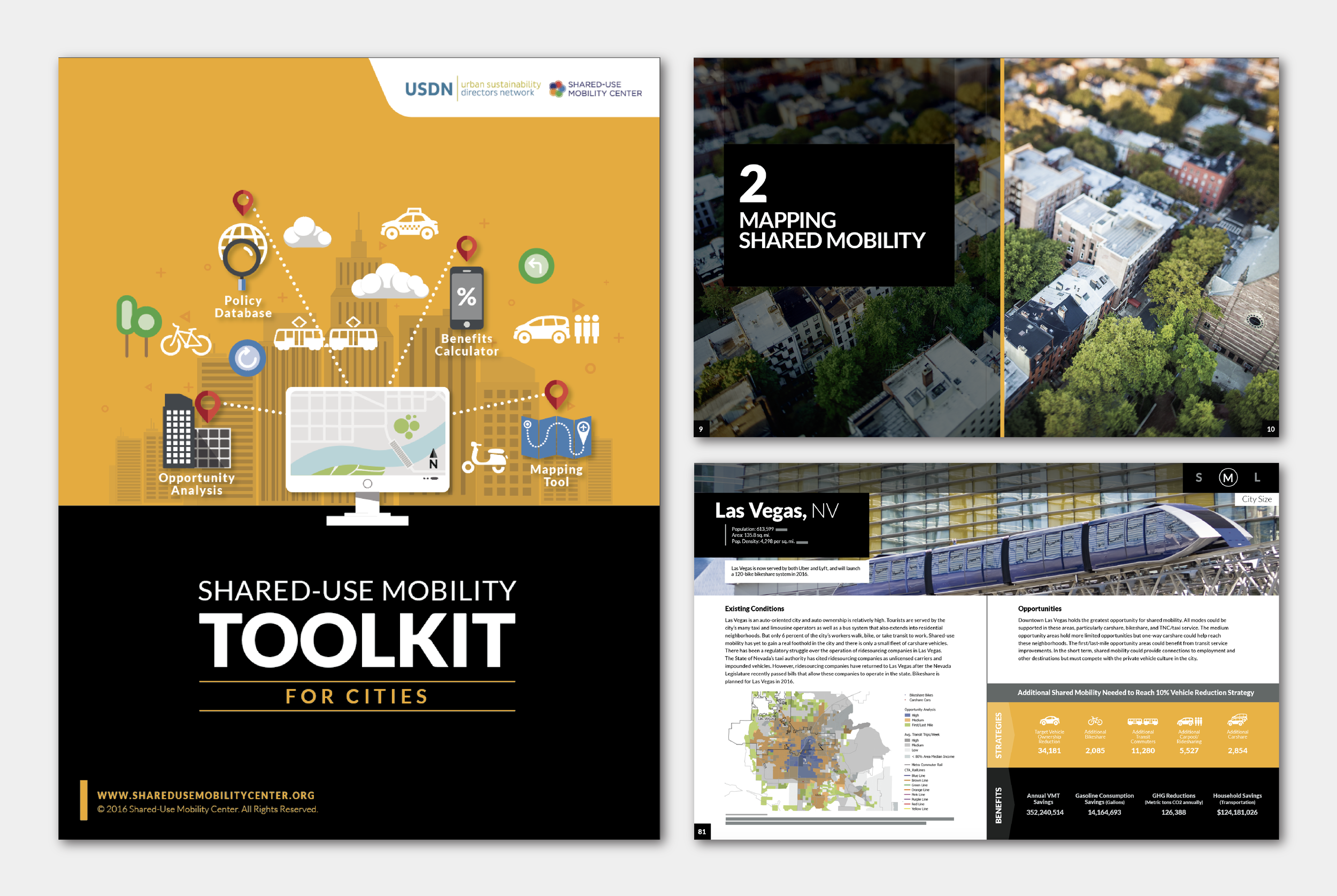Click page number 81
This screenshot has height=896, width=1337.
(x=702, y=831)
